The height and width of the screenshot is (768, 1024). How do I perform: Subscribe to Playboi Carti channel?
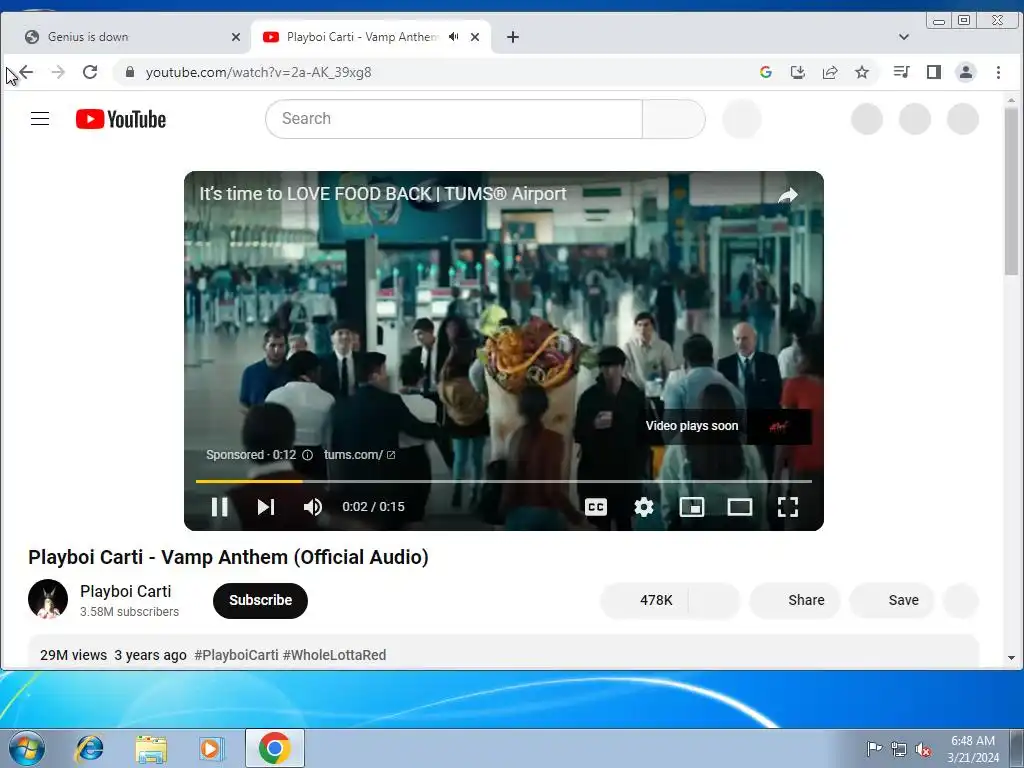click(260, 600)
